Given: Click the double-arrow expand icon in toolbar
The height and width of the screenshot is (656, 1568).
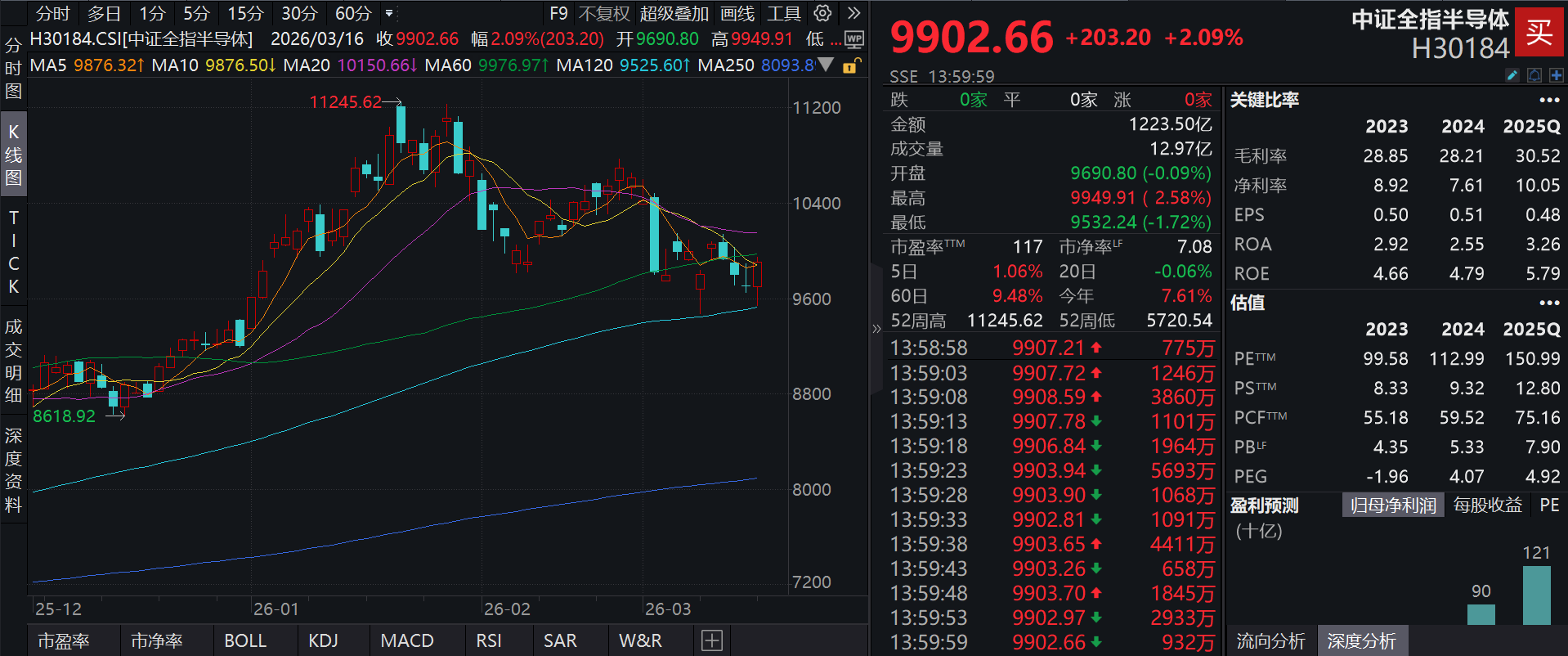Looking at the screenshot, I should pyautogui.click(x=853, y=13).
